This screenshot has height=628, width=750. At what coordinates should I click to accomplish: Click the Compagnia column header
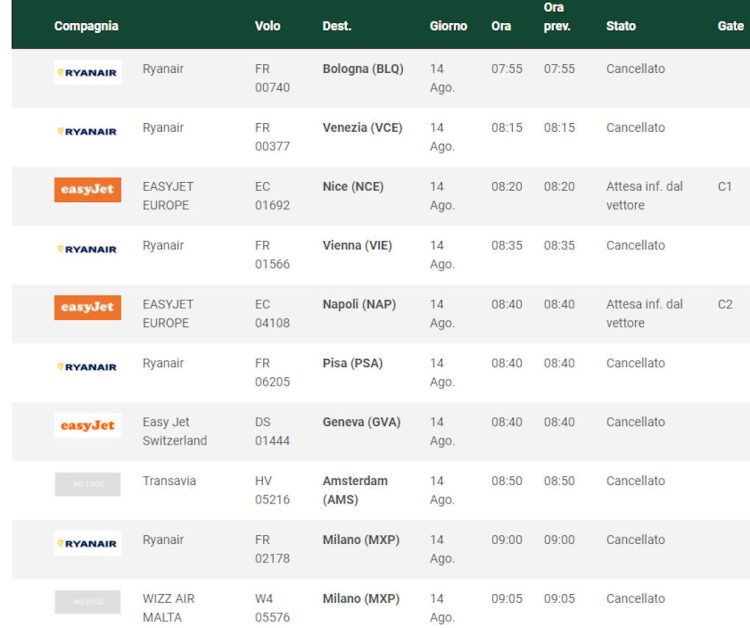coord(86,26)
